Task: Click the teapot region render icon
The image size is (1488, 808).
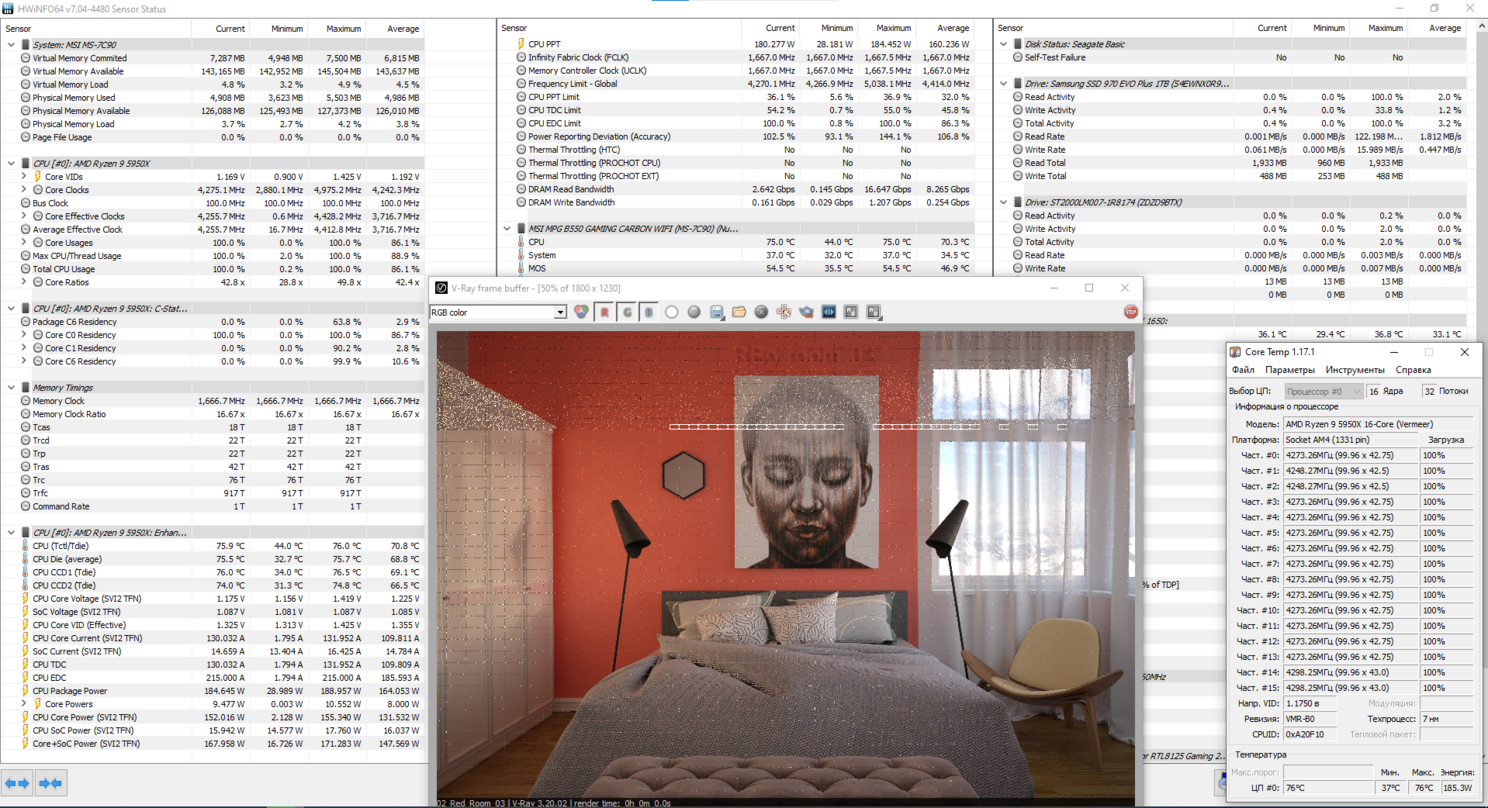Action: click(x=806, y=312)
